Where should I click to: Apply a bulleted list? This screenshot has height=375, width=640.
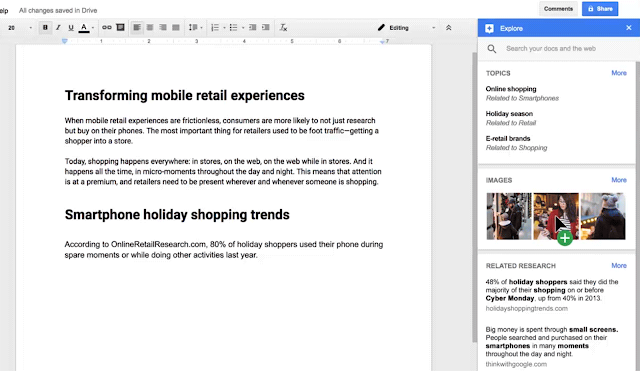pyautogui.click(x=233, y=27)
